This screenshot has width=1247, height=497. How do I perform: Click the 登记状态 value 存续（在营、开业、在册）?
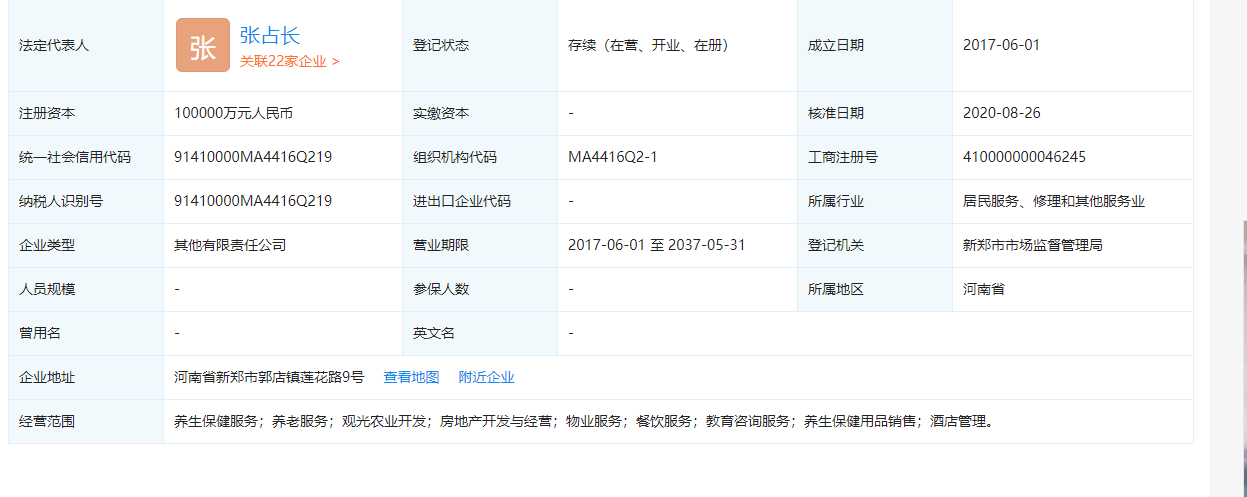coord(647,45)
